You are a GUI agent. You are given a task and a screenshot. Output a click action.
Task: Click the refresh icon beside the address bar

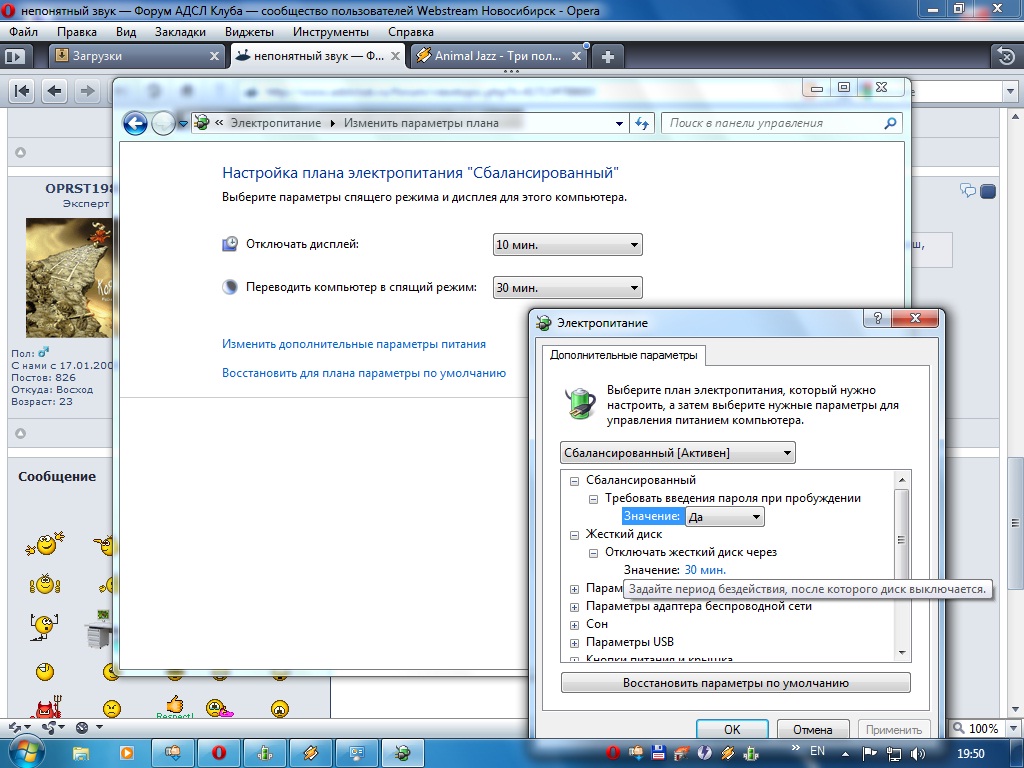point(643,123)
